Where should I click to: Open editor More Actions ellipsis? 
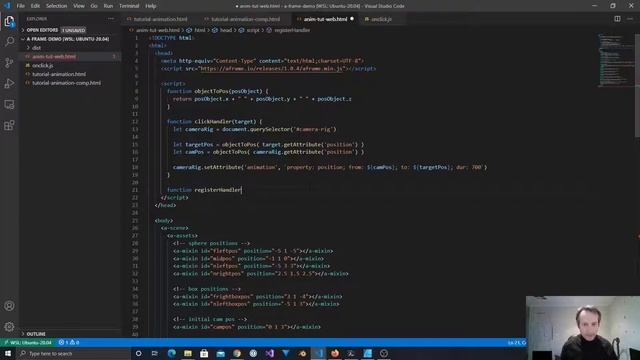(630, 19)
